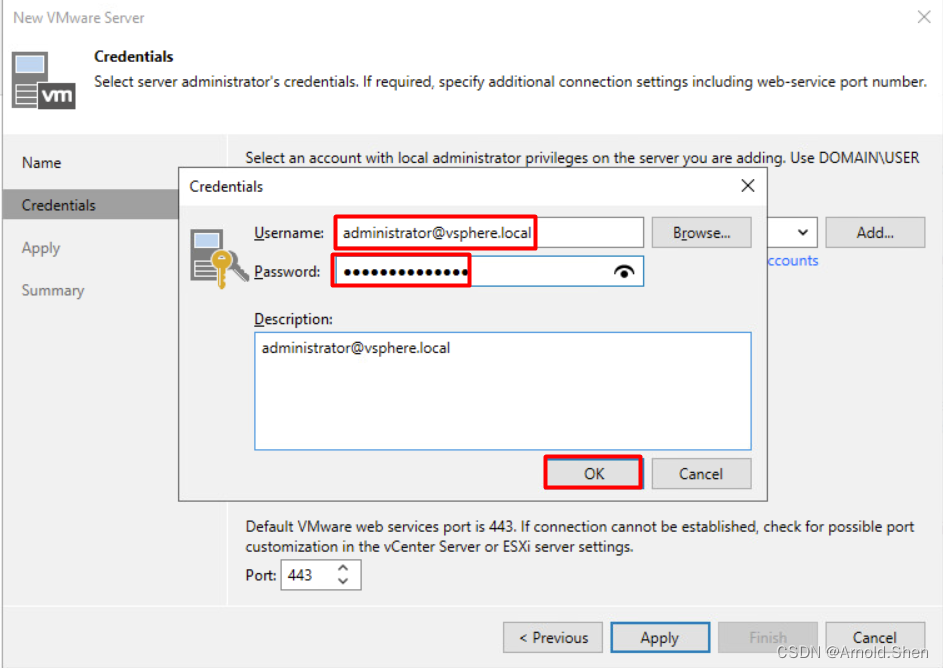
Task: Open the Manage accounts link
Action: [793, 260]
